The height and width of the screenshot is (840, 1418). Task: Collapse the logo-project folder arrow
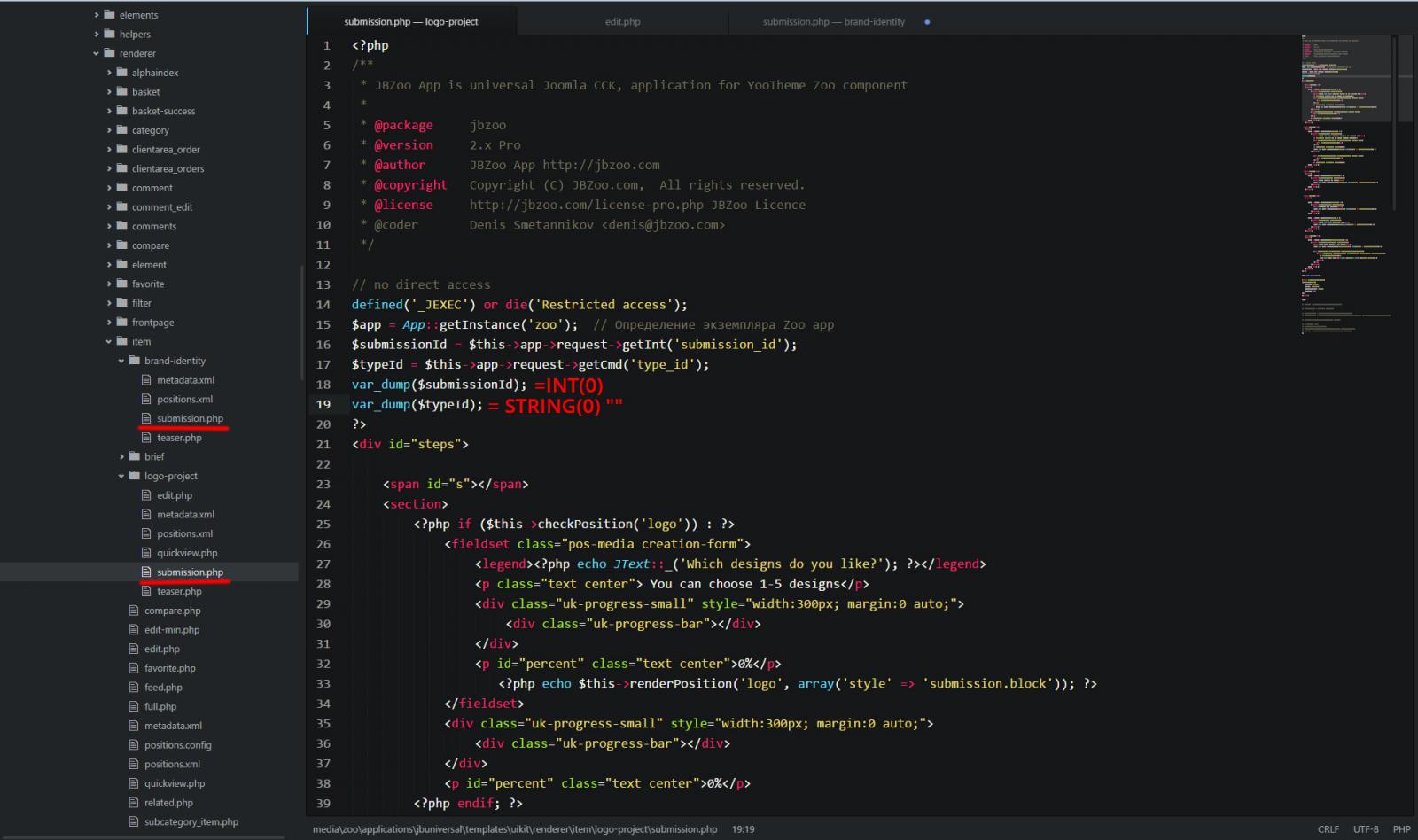pyautogui.click(x=121, y=476)
